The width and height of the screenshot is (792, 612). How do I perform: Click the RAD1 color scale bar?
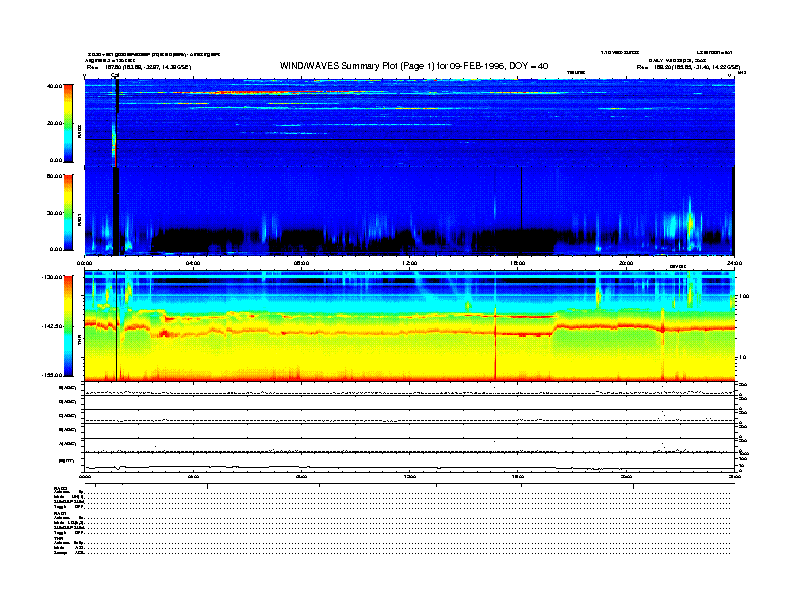coord(68,213)
